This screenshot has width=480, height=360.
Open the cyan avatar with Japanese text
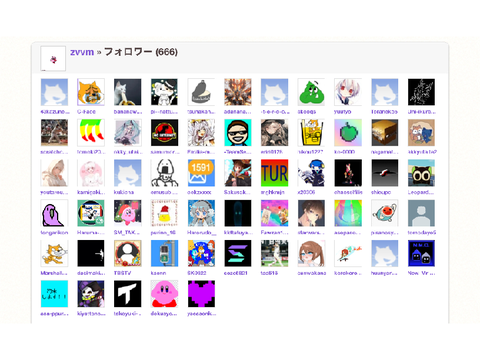54,294
